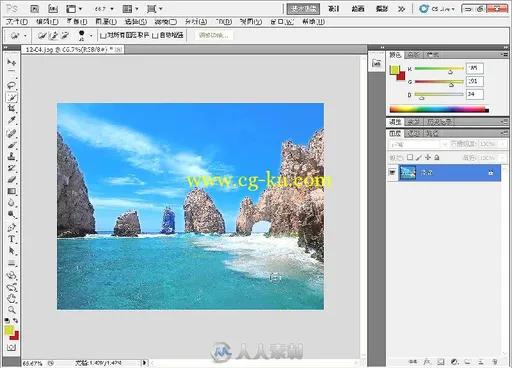Select the Type tool
Screen dimensions: 512x368
pos(11,239)
